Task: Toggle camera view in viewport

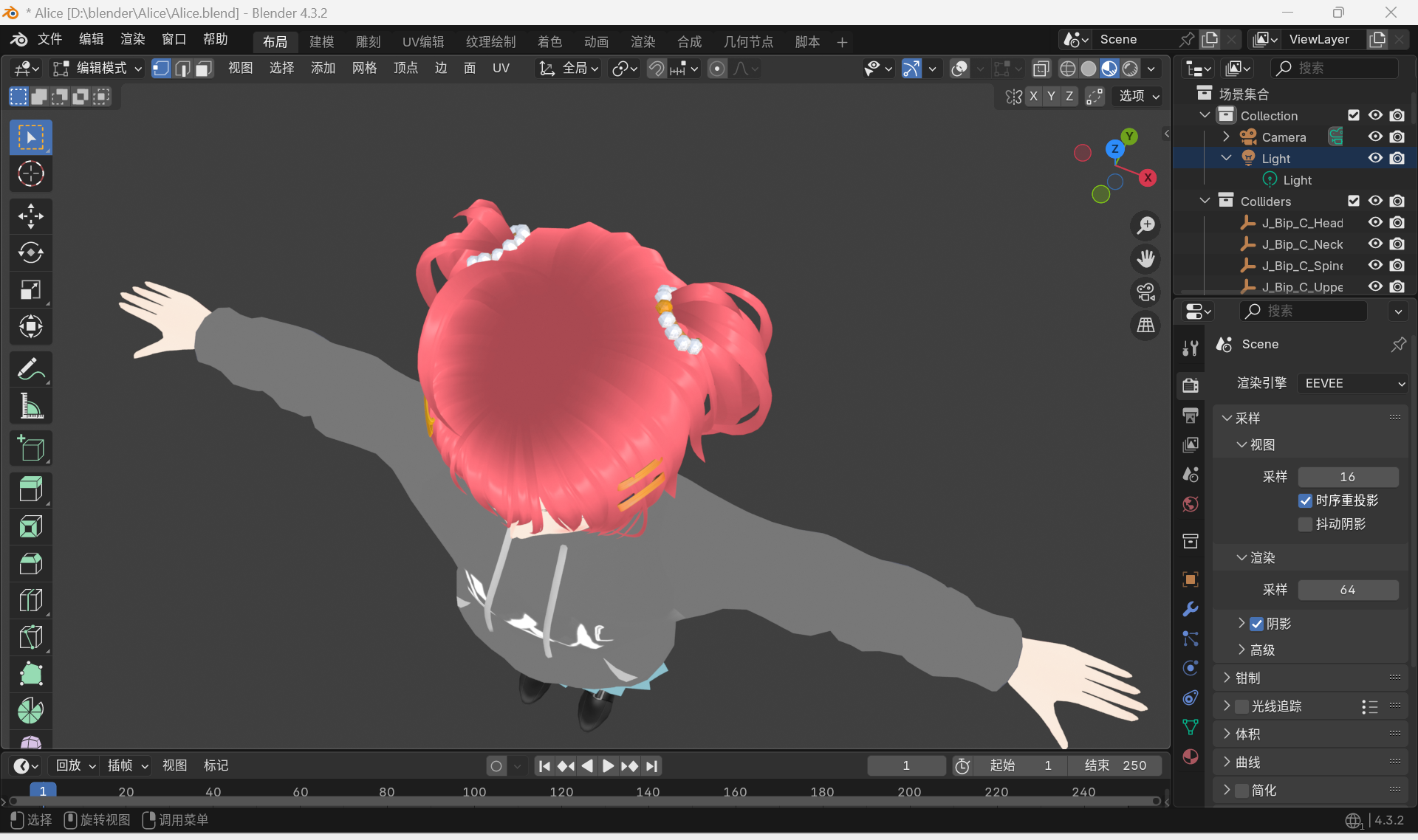Action: pyautogui.click(x=1145, y=292)
